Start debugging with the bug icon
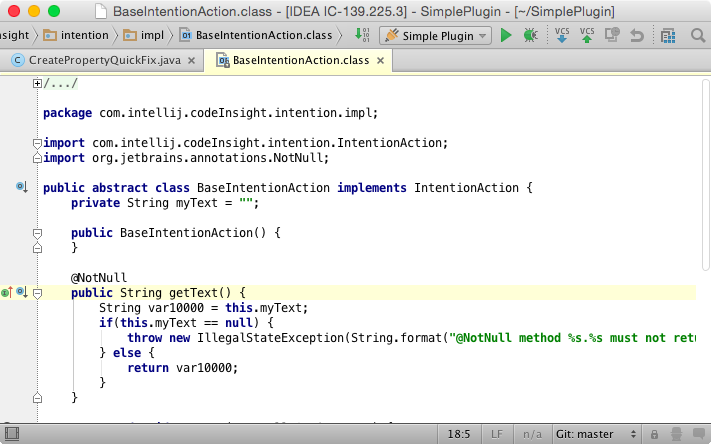711x444 pixels. click(530, 35)
